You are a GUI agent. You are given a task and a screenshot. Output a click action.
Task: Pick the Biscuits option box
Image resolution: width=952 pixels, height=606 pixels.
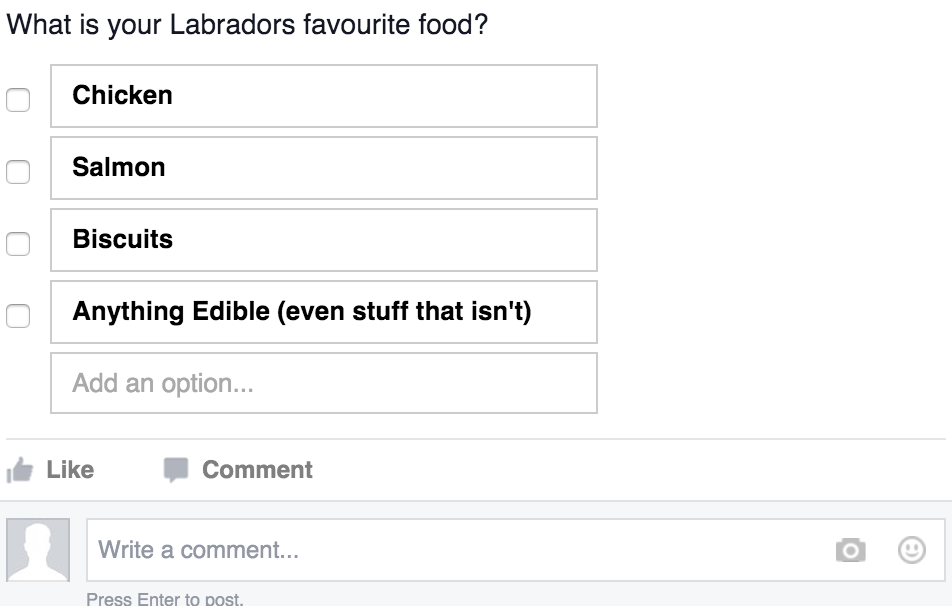point(324,240)
